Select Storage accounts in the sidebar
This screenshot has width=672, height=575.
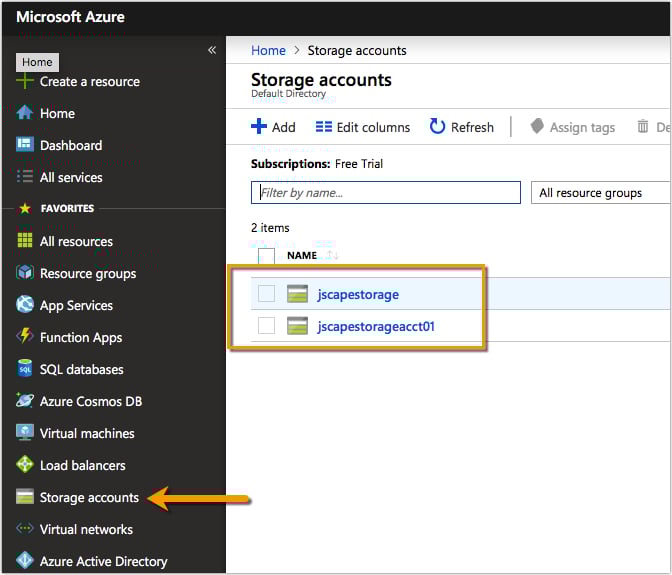pos(89,497)
